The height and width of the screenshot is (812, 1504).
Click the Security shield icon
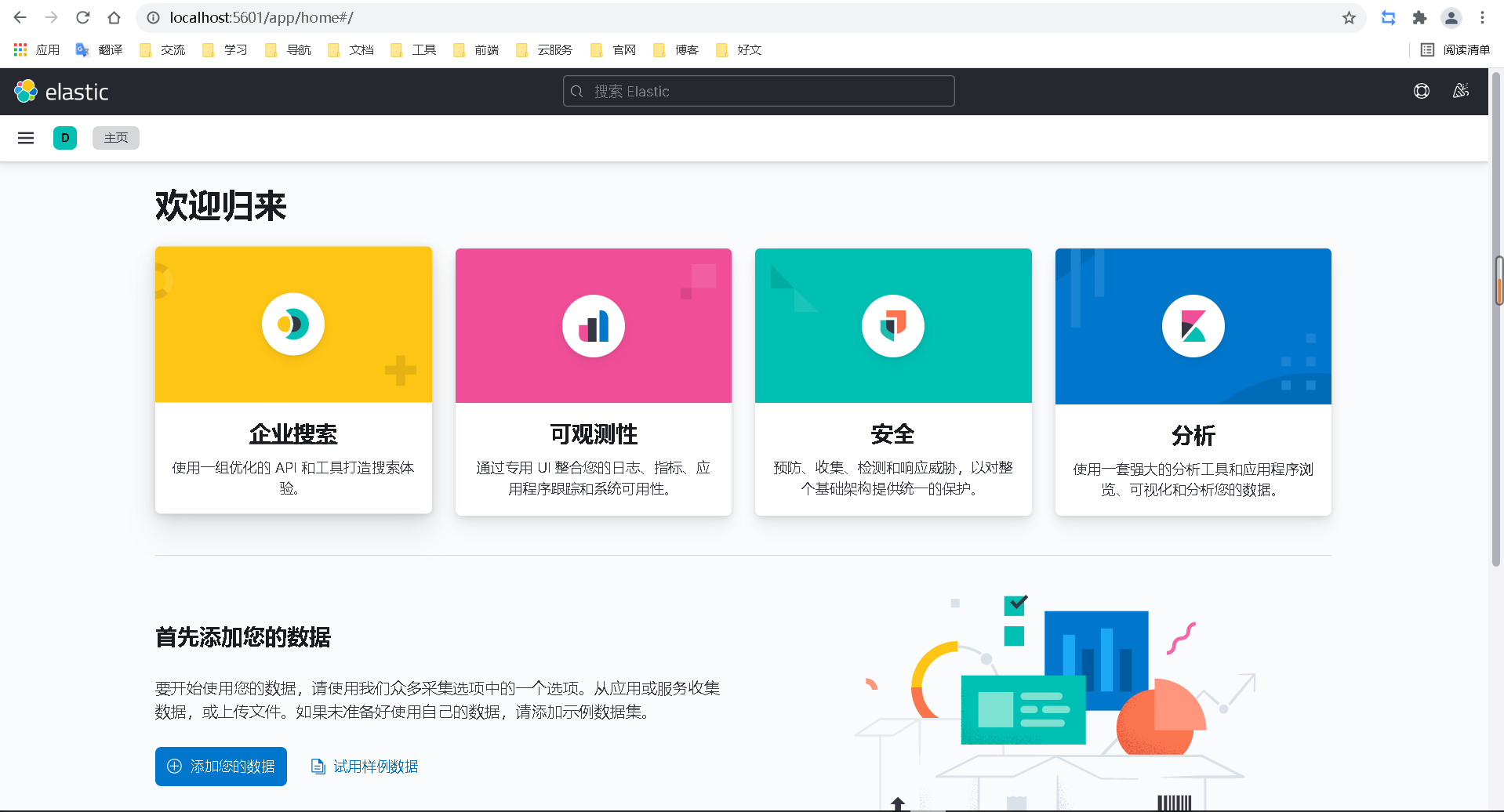(x=893, y=326)
